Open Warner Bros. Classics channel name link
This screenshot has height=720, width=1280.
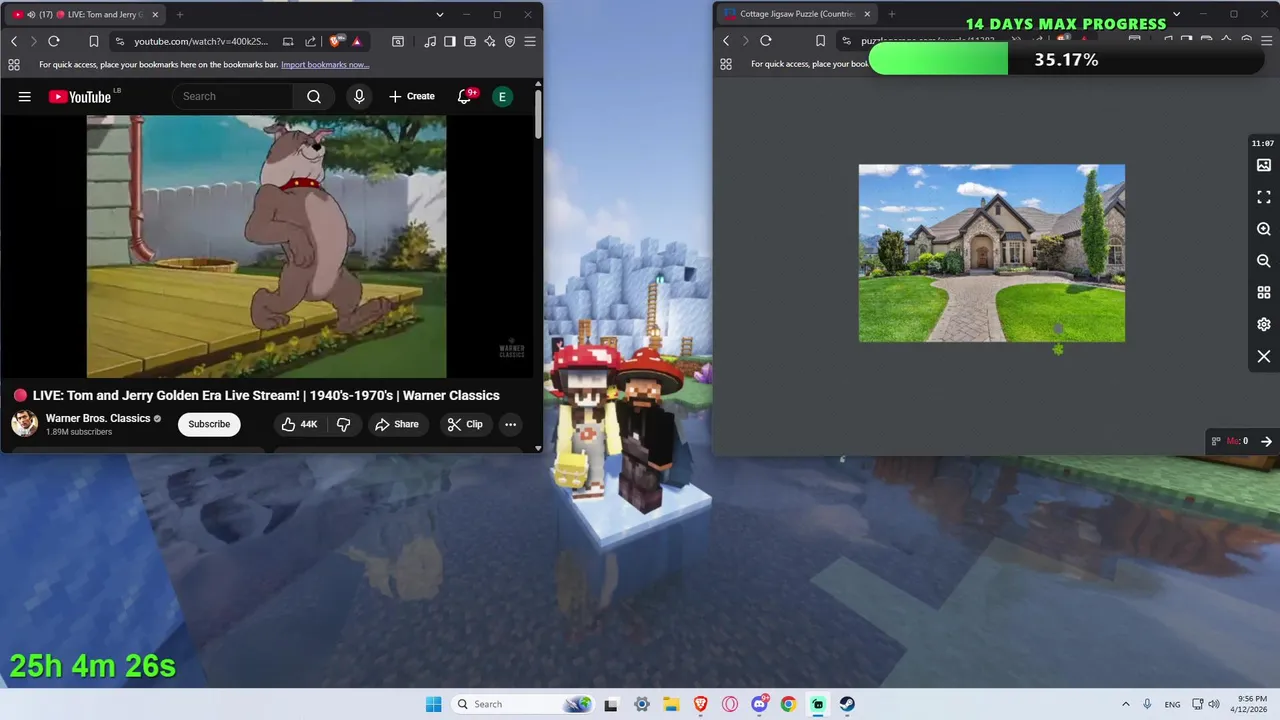pyautogui.click(x=98, y=418)
